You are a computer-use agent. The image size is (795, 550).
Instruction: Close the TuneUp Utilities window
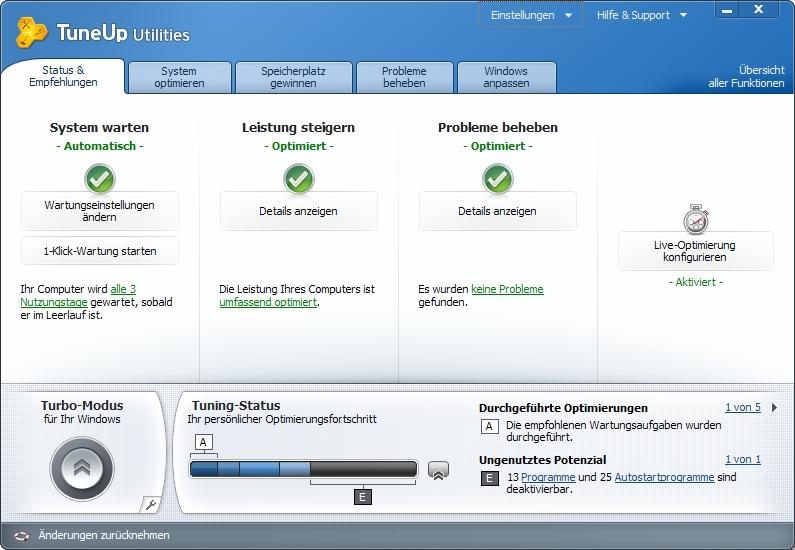[758, 10]
